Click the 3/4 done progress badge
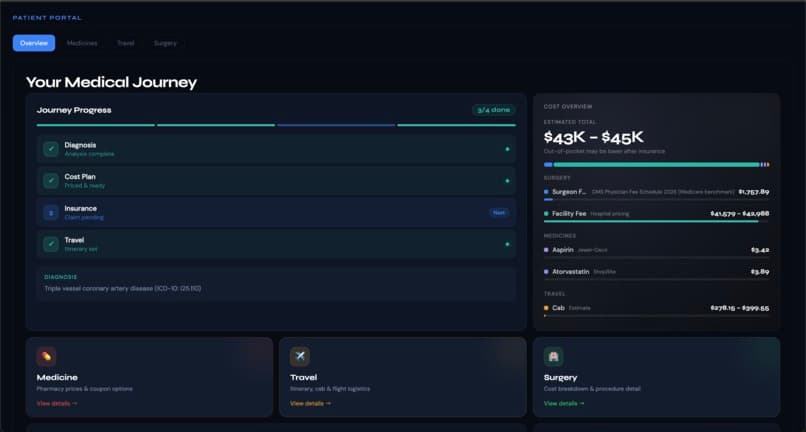The image size is (806, 432). click(x=493, y=110)
